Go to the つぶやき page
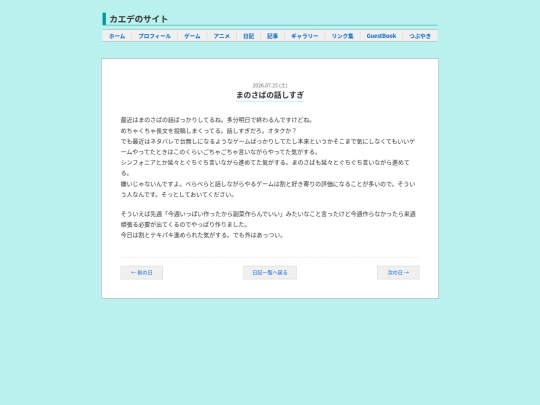Screen dimensions: 540x405 (x=420, y=36)
